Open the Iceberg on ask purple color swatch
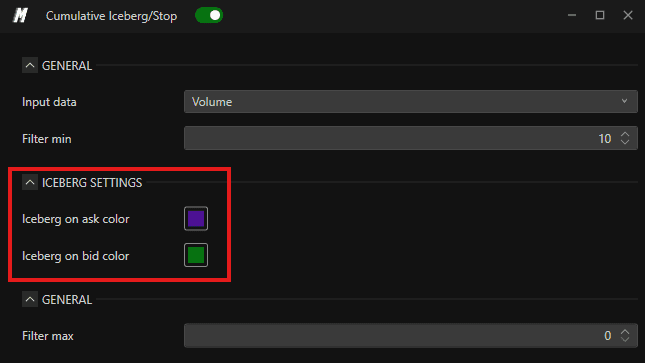Viewport: 645px width, 363px height. click(x=196, y=219)
